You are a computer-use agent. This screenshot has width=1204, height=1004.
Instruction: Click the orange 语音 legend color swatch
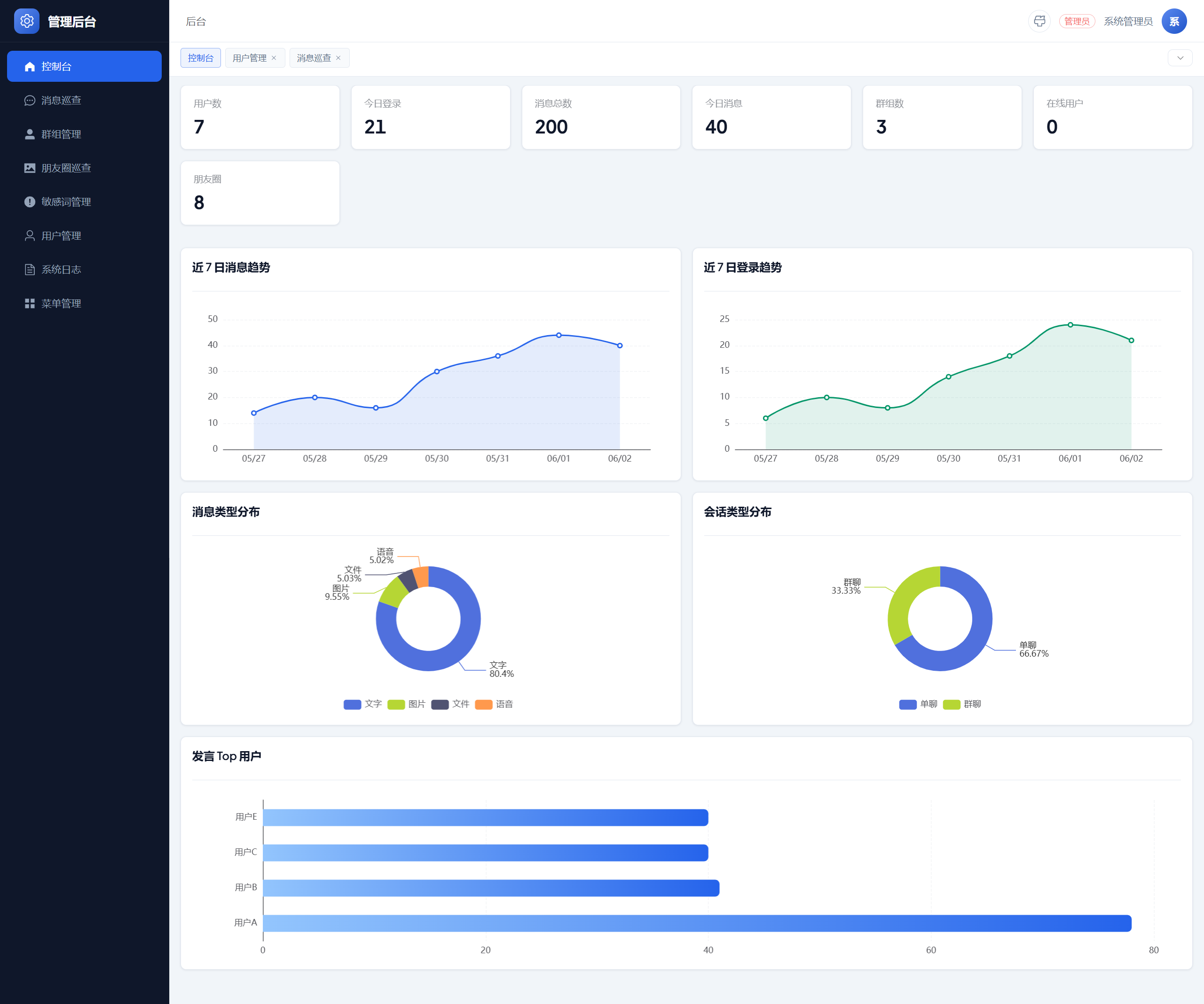483,704
